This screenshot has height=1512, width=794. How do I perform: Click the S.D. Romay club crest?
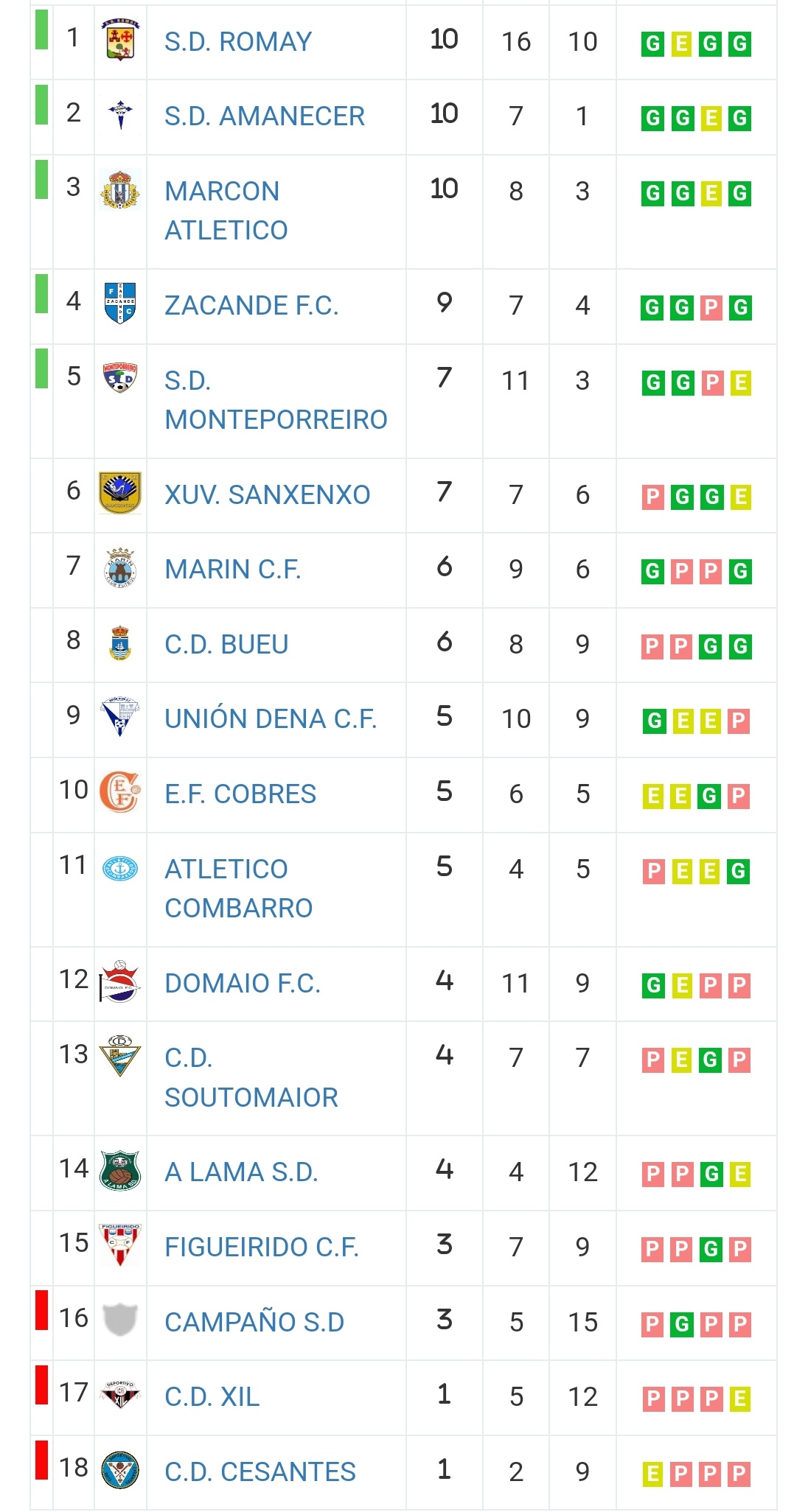coord(120,40)
